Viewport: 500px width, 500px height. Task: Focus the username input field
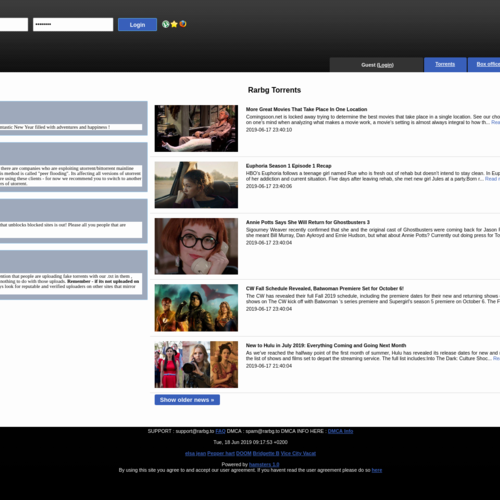[14, 25]
